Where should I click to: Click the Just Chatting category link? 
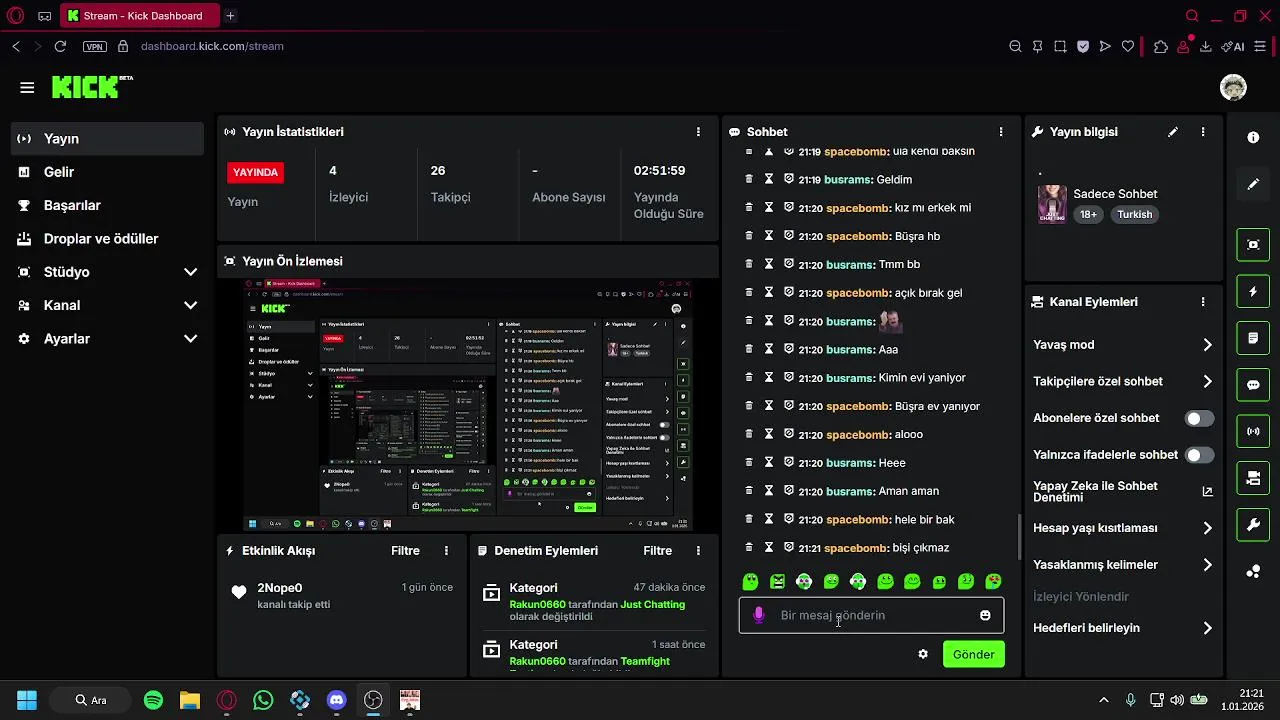coord(652,605)
